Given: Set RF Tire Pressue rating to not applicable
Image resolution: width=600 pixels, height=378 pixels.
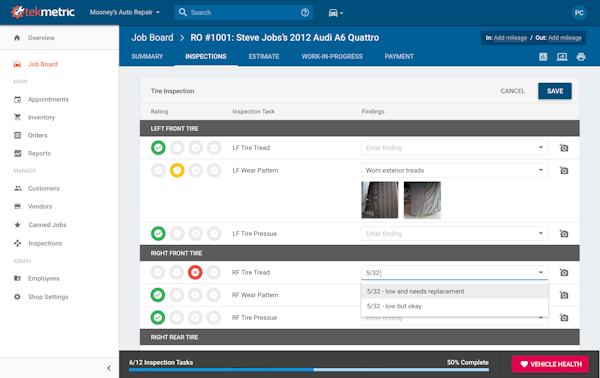Looking at the screenshot, I should [214, 318].
